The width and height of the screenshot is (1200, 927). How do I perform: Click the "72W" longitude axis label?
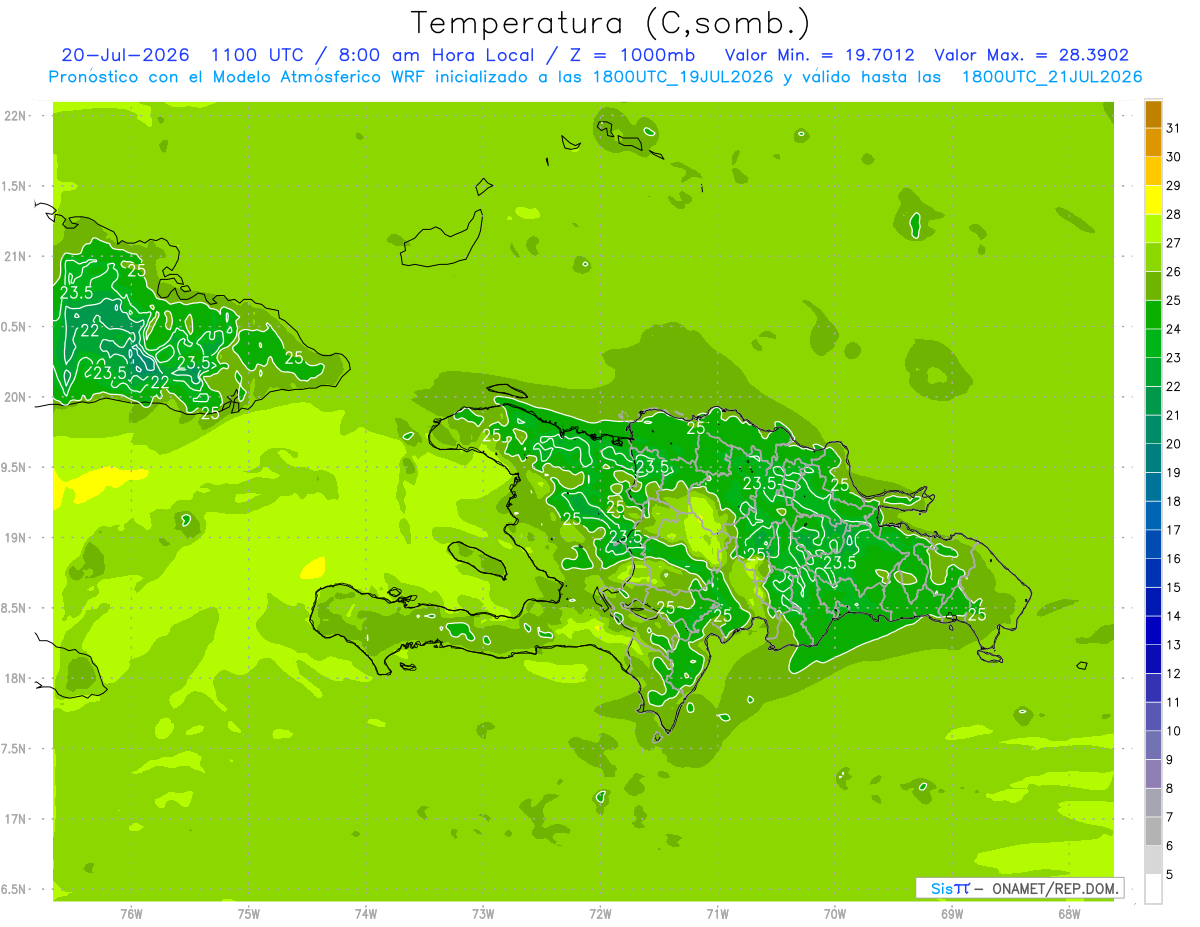click(600, 914)
